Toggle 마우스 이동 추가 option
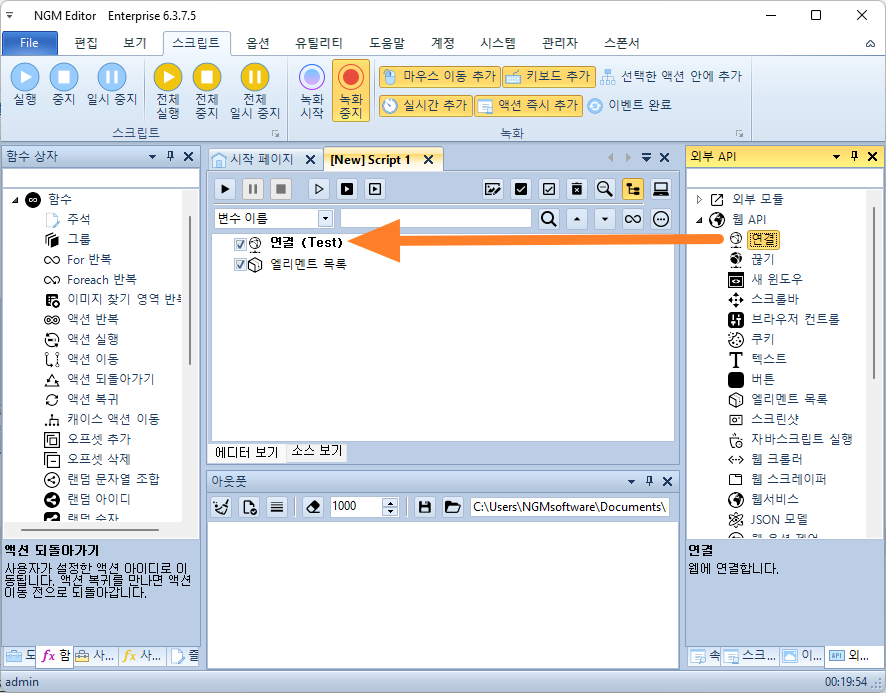Image resolution: width=886 pixels, height=693 pixels. [440, 76]
